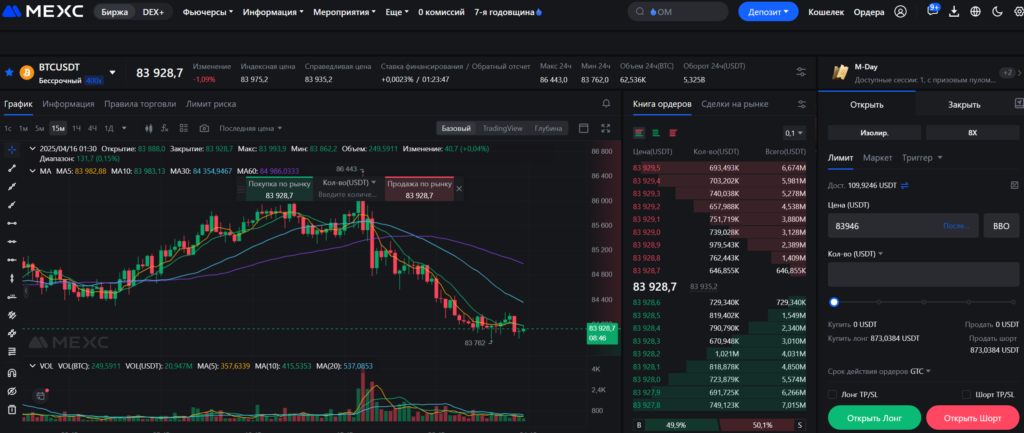Click the chart layout grid icon
Image resolution: width=1024 pixels, height=433 pixels.
(x=184, y=129)
